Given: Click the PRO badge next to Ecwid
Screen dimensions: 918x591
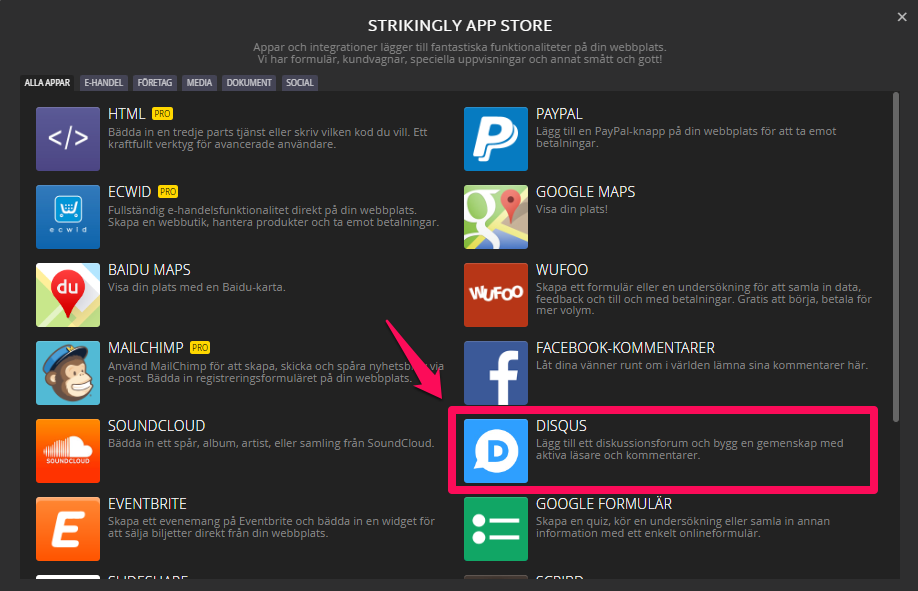Looking at the screenshot, I should tap(168, 192).
